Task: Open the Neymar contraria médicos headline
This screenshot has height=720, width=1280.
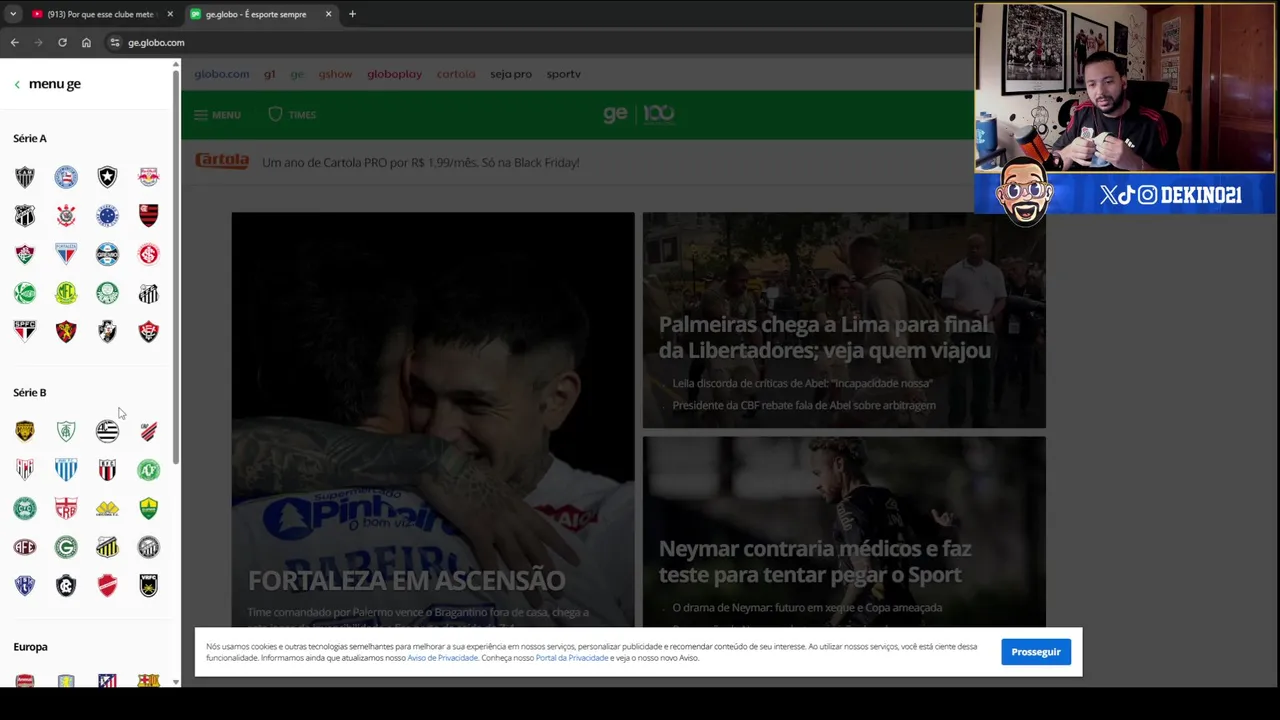Action: pos(815,561)
